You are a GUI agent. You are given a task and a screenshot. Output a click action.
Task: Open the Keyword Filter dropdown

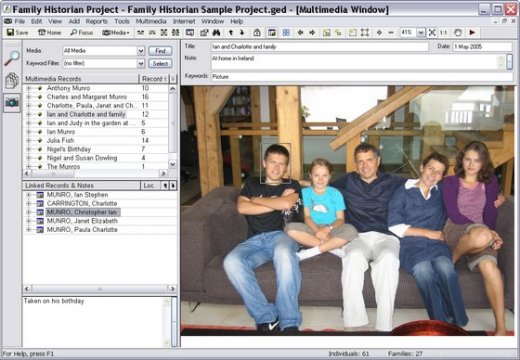[141, 63]
